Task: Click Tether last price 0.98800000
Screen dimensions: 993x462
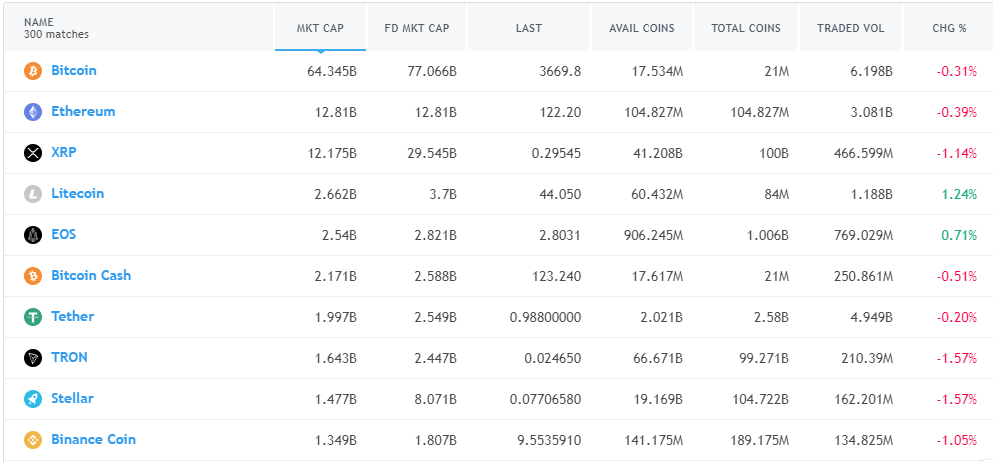Action: tap(545, 318)
